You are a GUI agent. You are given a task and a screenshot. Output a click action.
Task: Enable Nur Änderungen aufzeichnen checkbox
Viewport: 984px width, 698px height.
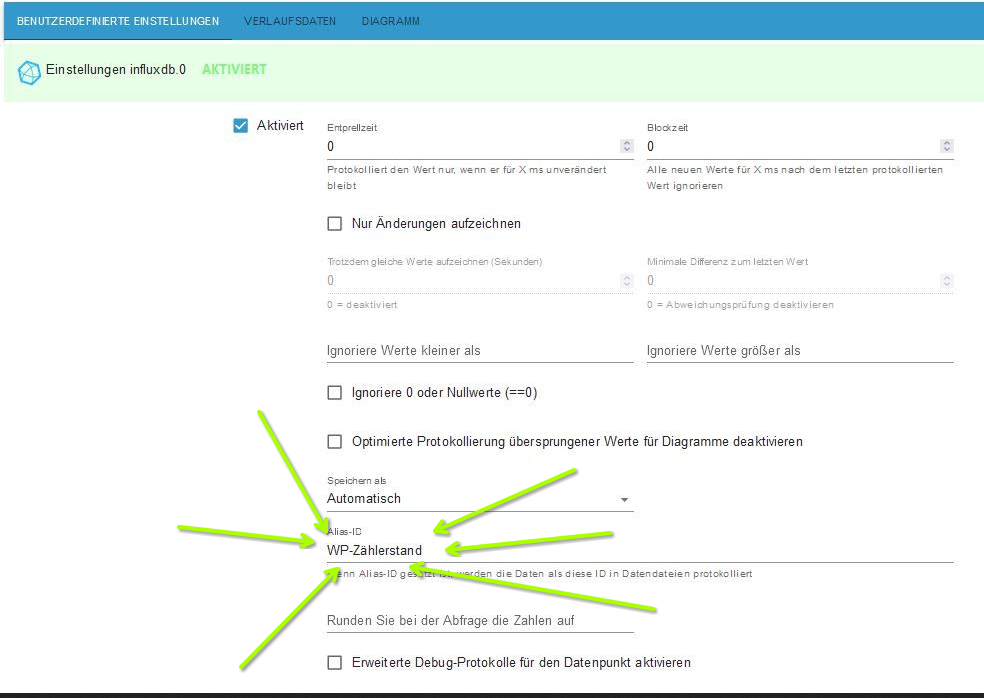pyautogui.click(x=334, y=223)
